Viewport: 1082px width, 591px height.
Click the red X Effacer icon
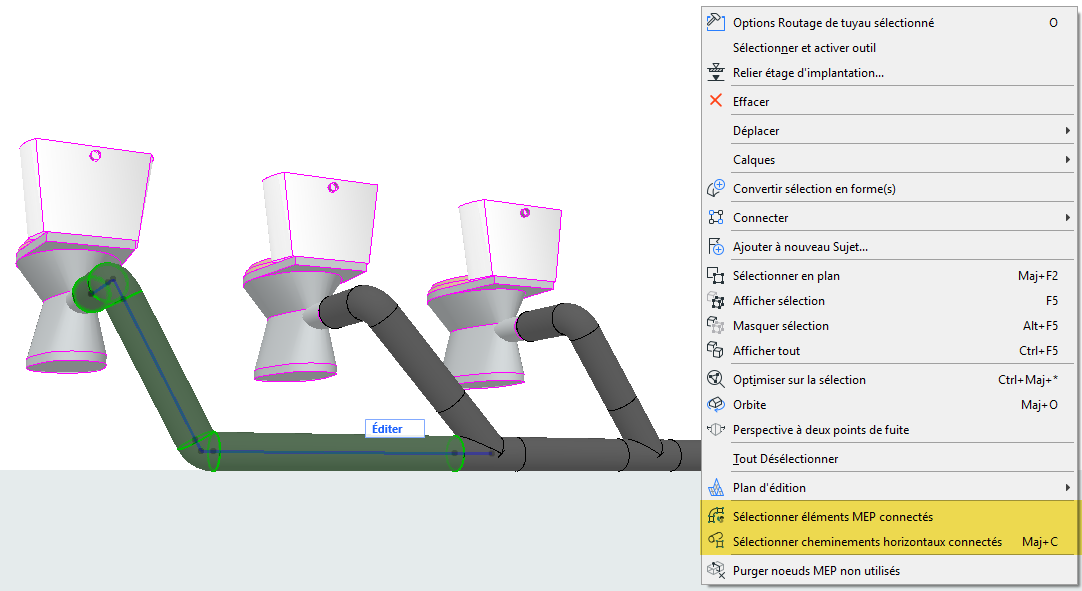pyautogui.click(x=716, y=101)
